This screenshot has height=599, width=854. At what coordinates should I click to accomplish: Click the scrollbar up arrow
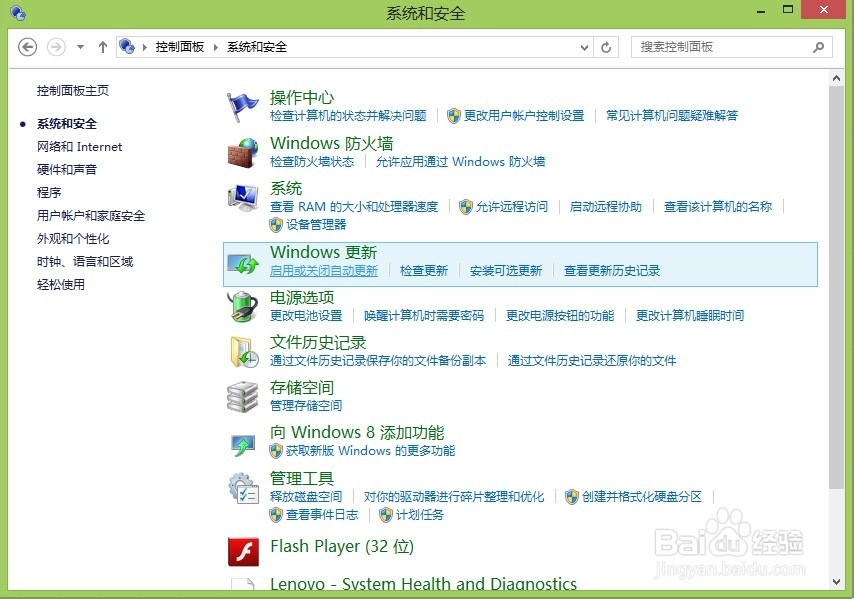tap(836, 78)
